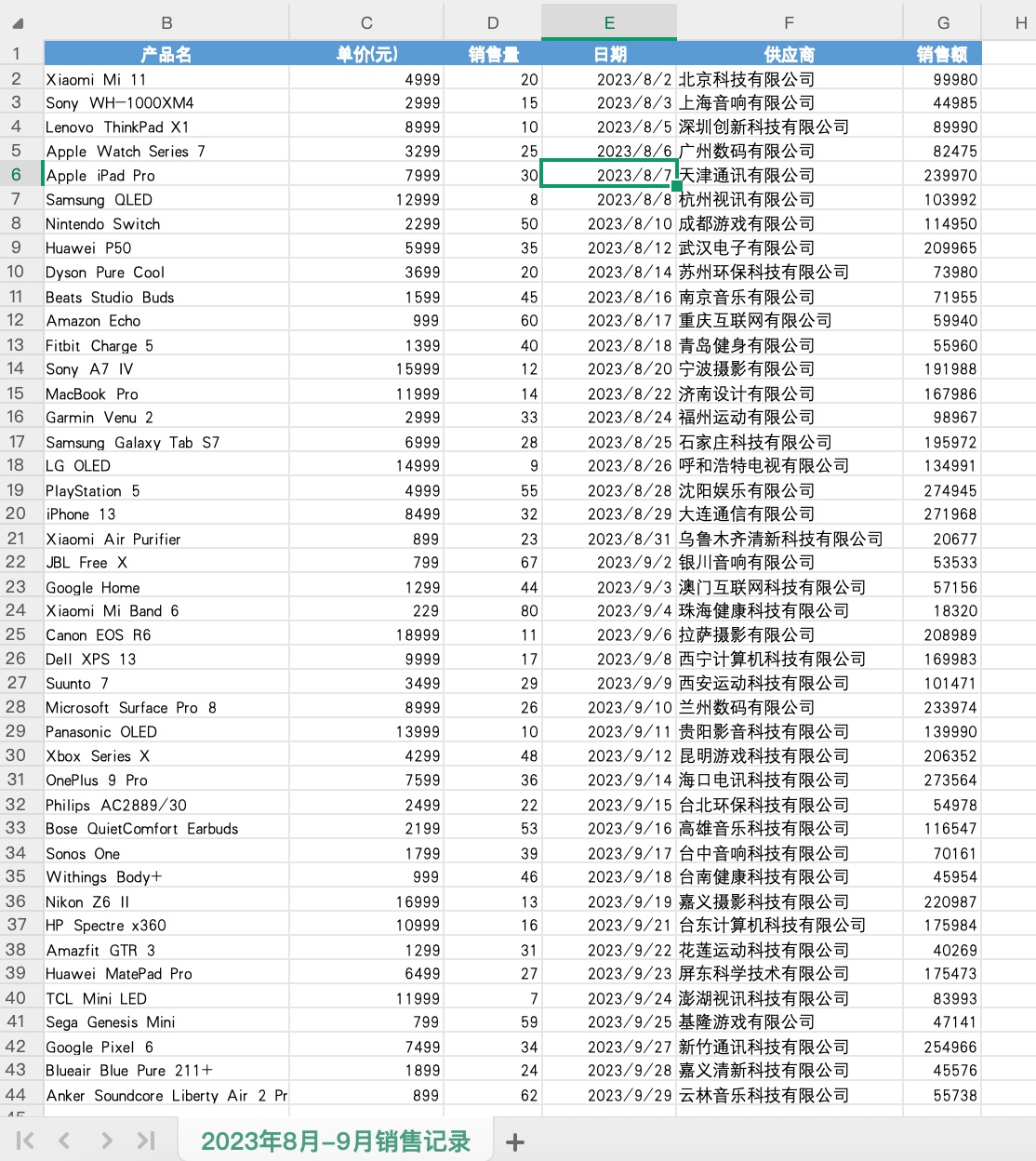Select the Bose QuietComfort Earbuds cell

pos(166,828)
